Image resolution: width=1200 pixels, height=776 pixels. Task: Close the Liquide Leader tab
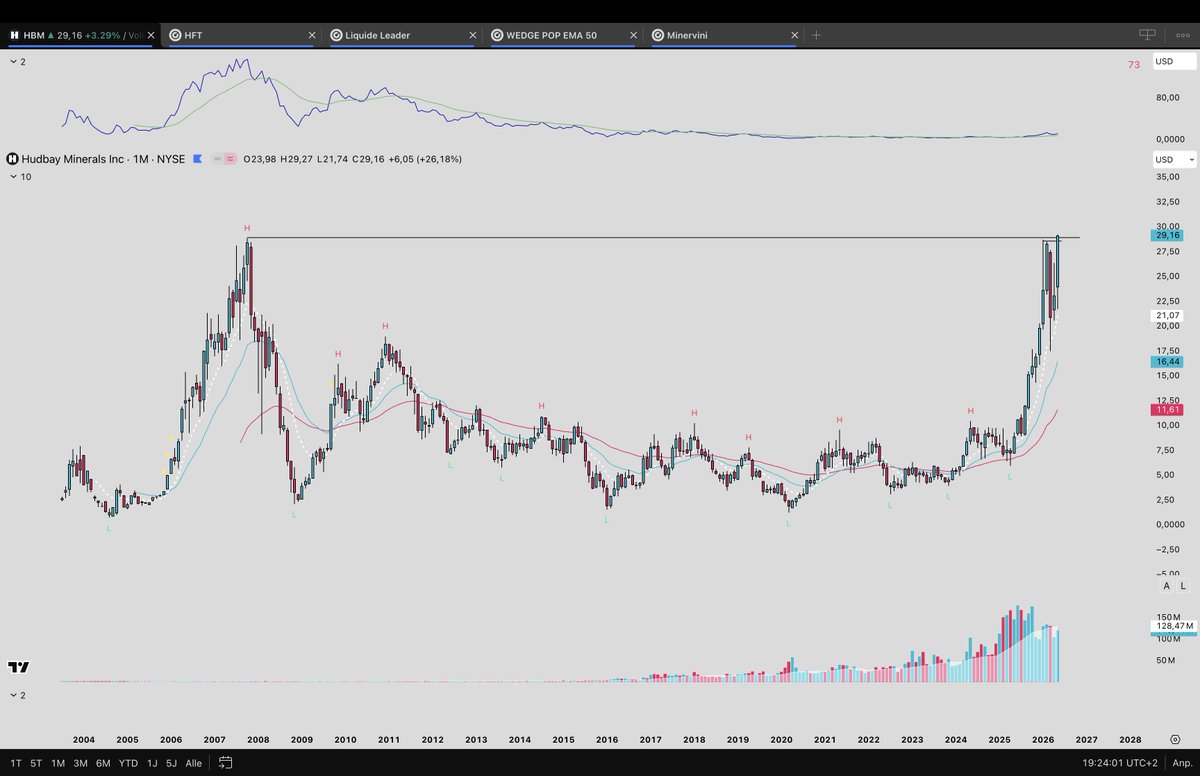471,35
